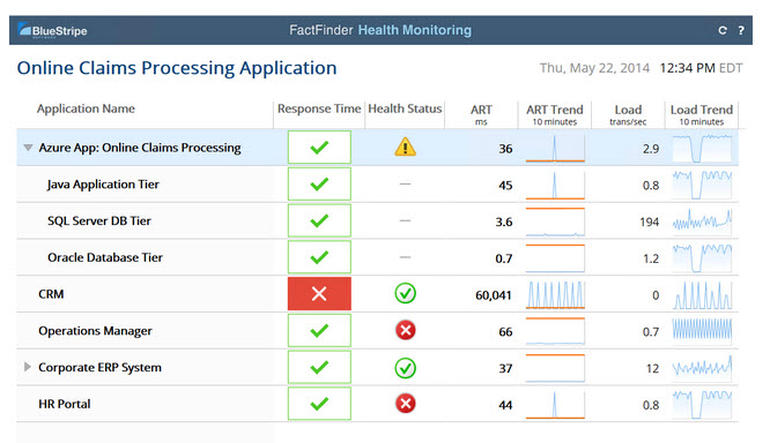The width and height of the screenshot is (770, 443).
Task: Select SQL Server DB Tier row name
Action: [x=99, y=221]
